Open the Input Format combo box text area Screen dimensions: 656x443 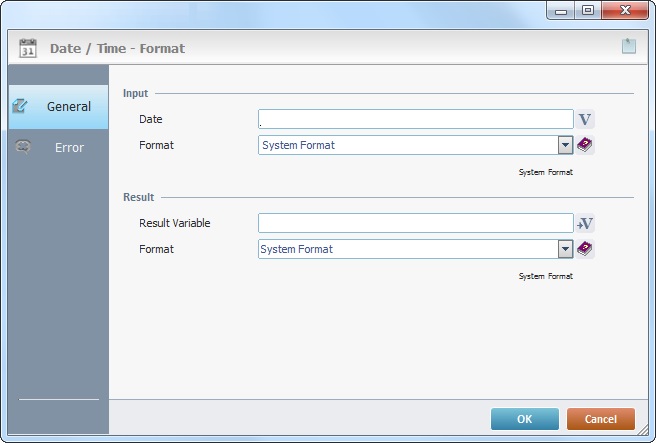point(407,145)
